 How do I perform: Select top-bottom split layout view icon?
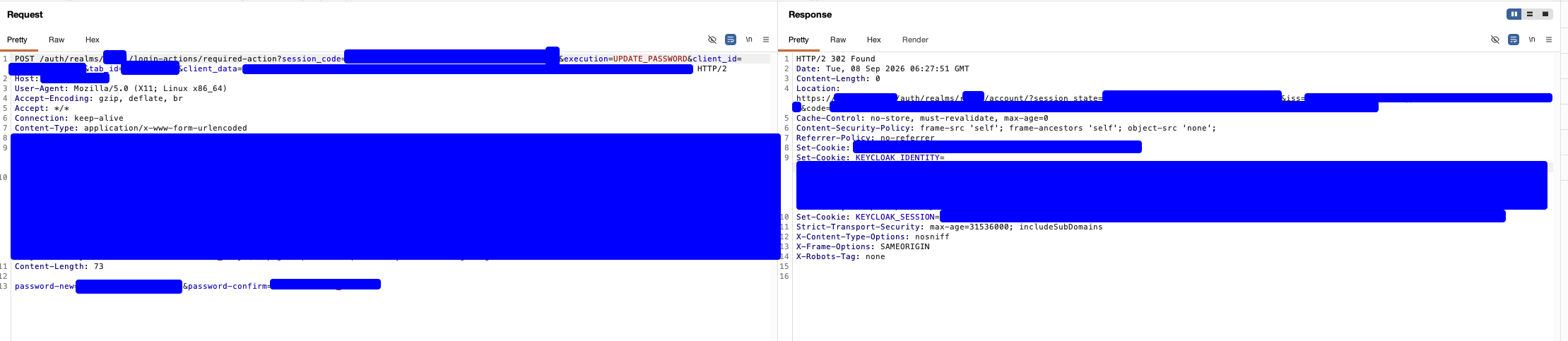click(1530, 14)
